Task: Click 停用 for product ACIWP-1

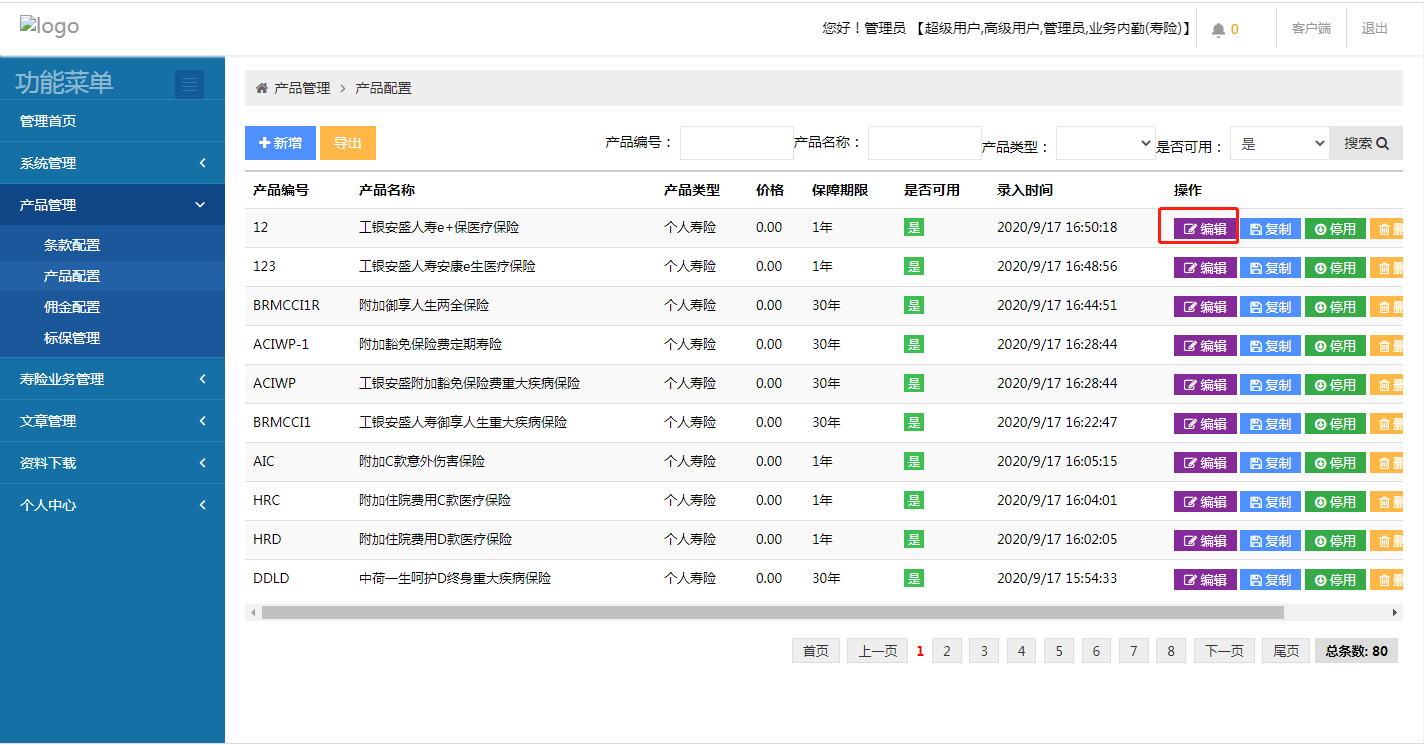Action: pos(1335,346)
